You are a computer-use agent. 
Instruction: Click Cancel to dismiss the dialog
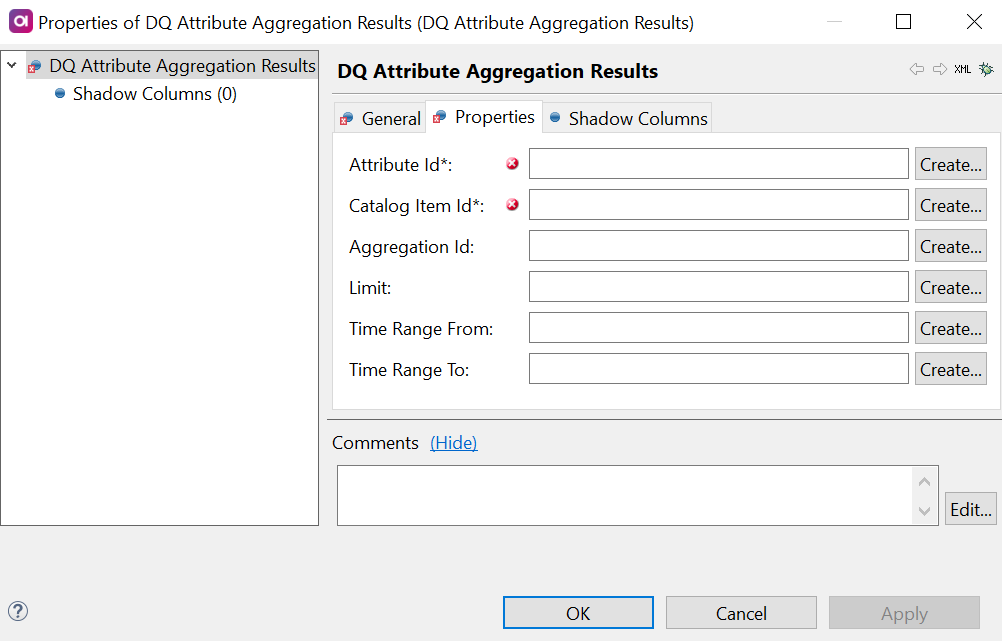741,613
